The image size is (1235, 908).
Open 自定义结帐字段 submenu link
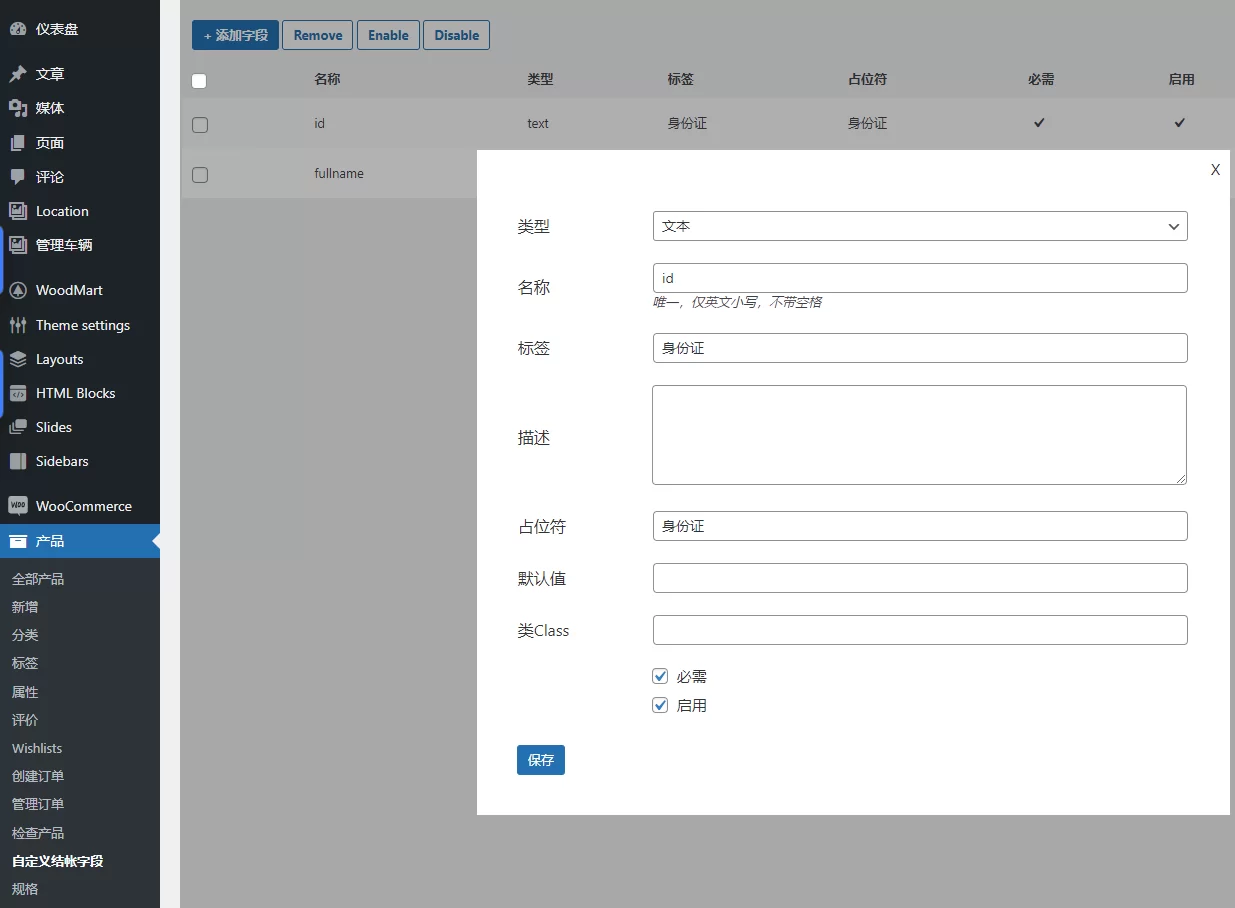[x=58, y=861]
